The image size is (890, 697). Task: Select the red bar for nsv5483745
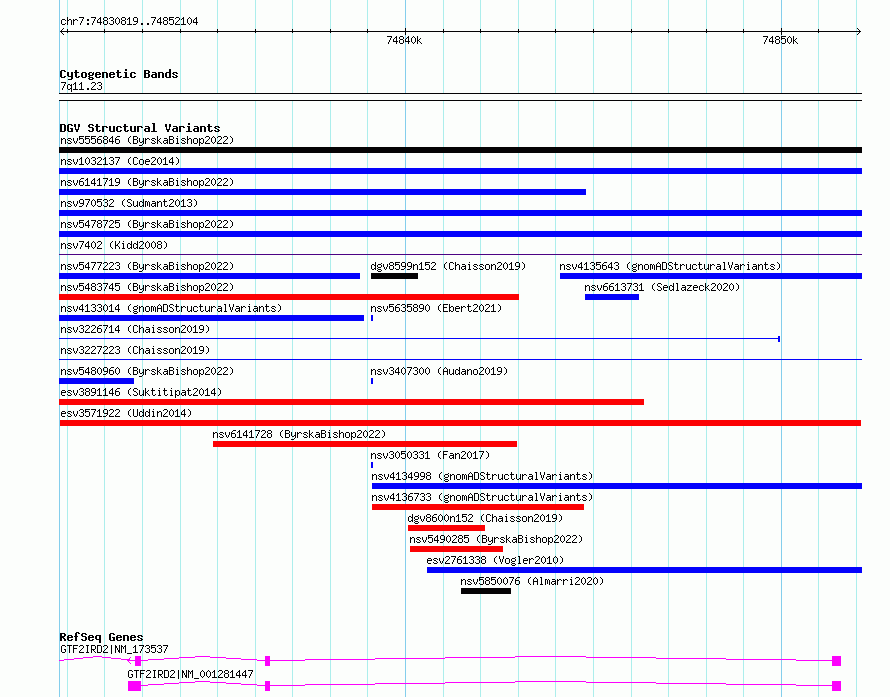click(x=289, y=297)
